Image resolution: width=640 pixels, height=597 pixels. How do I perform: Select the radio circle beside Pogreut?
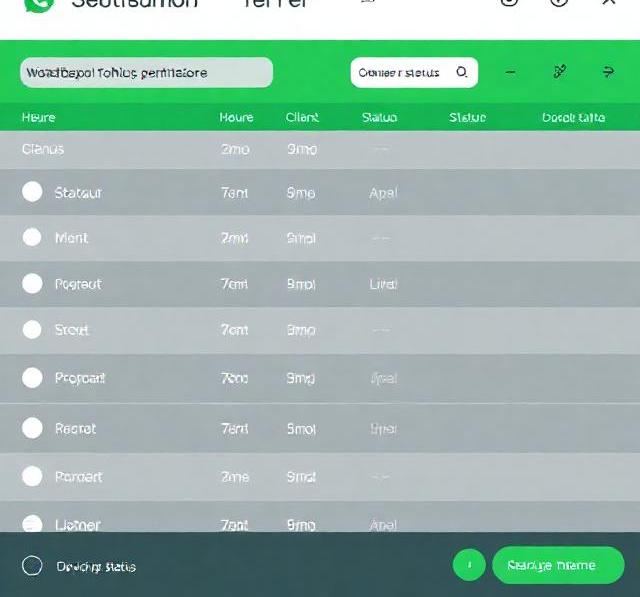(32, 284)
